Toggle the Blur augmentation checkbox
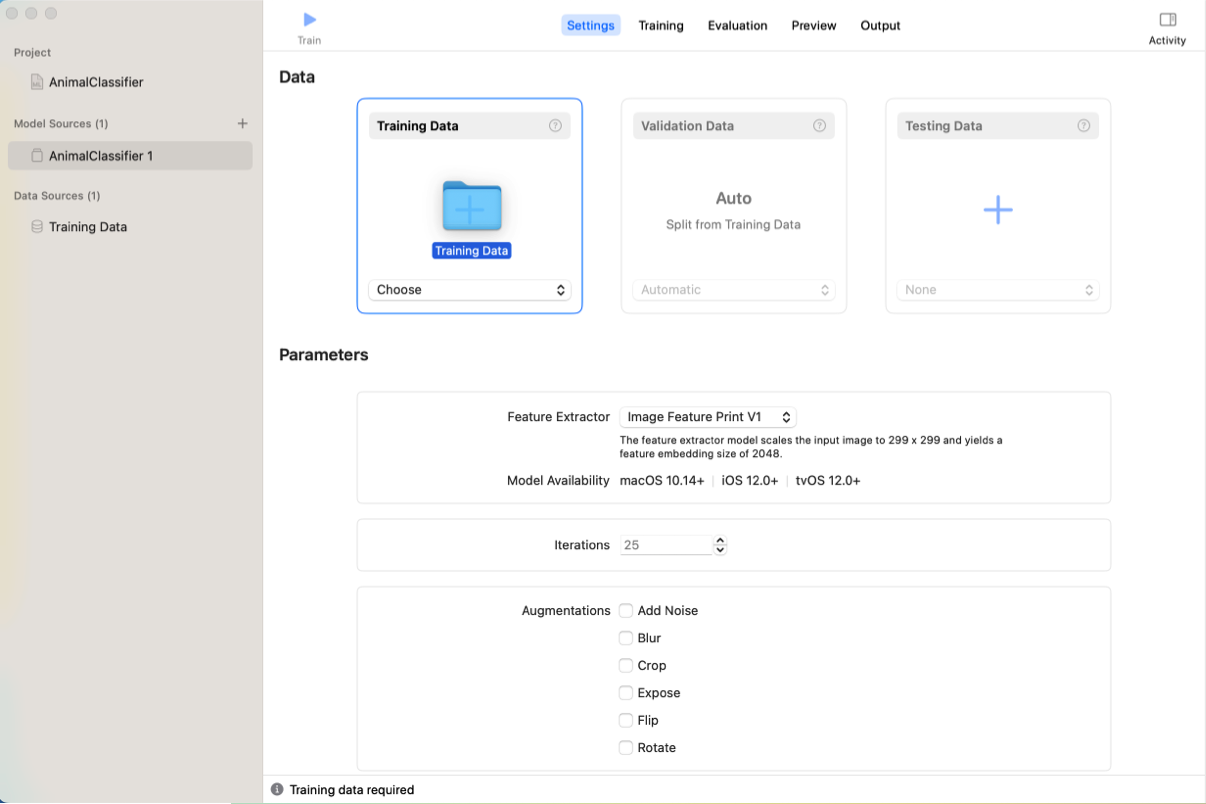The height and width of the screenshot is (804, 1206). click(626, 638)
